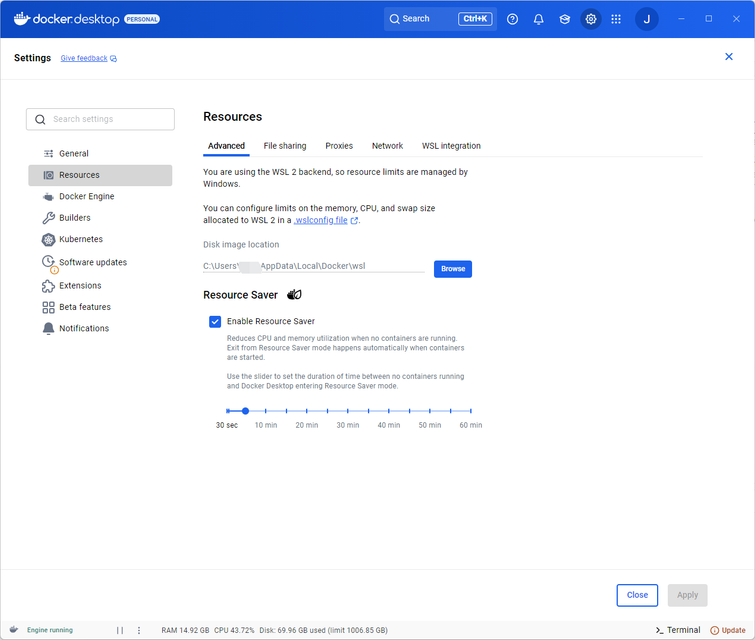Close Settings with the blue X icon
This screenshot has height=640, width=755.
[x=729, y=57]
